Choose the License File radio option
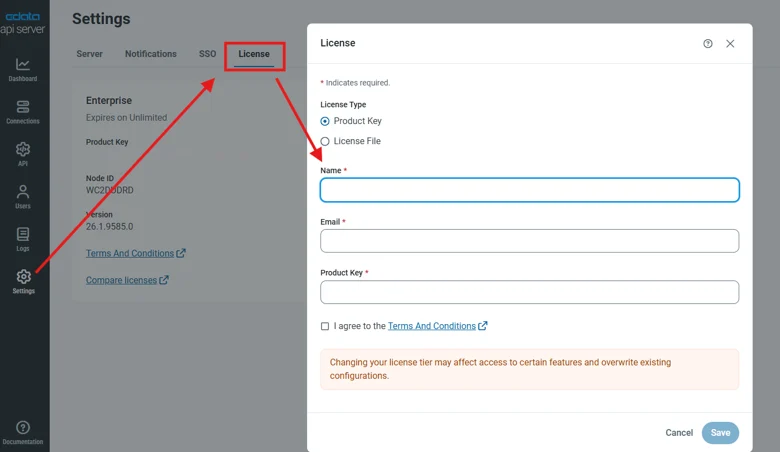The height and width of the screenshot is (452, 780). (325, 141)
